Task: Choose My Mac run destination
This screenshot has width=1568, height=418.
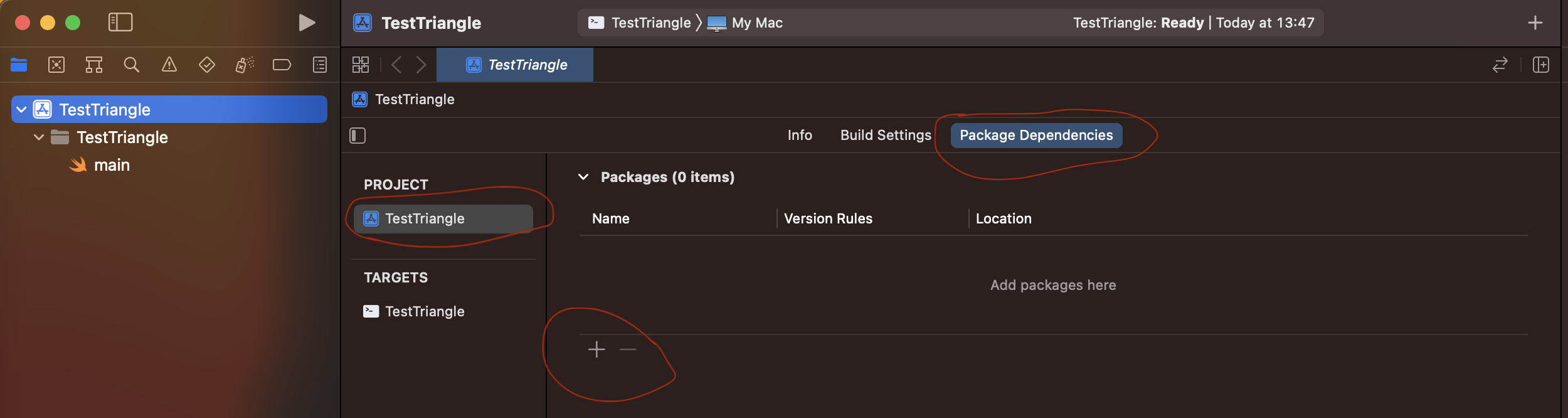Action: 745,23
